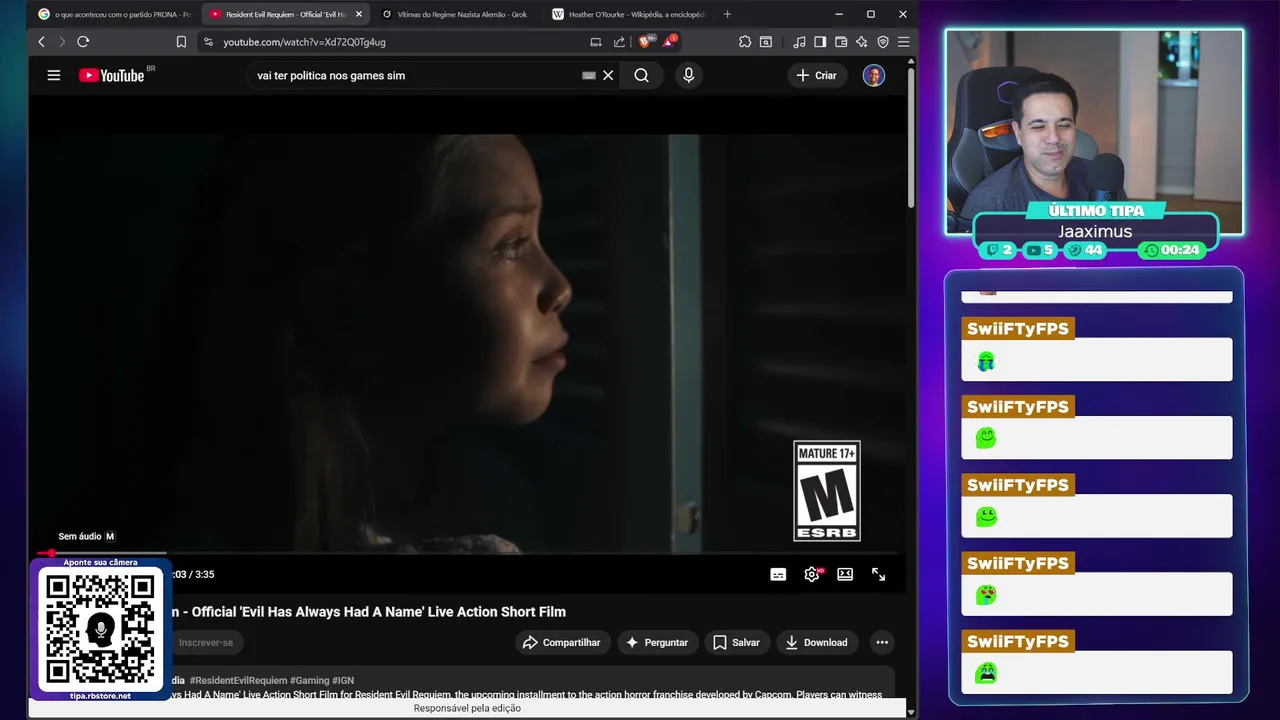Open the #Gaming hashtag
1280x720 pixels.
[x=309, y=680]
